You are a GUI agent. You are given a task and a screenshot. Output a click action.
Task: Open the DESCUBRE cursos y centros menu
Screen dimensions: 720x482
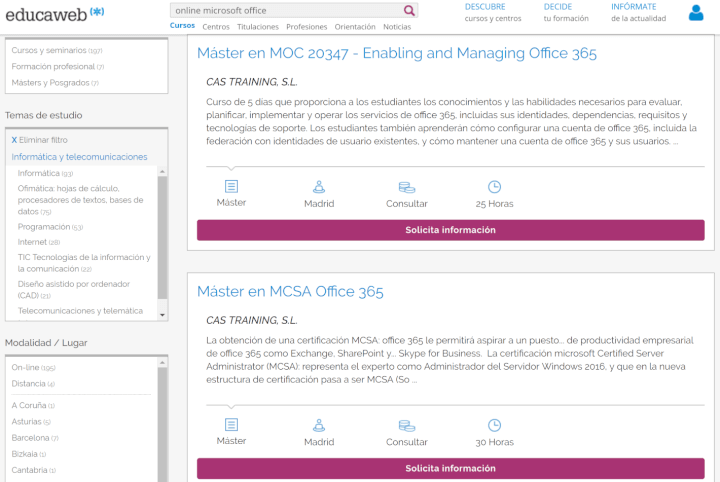click(493, 12)
